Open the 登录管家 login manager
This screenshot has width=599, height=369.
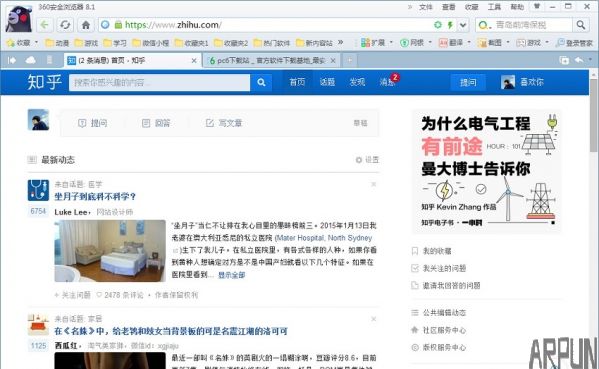tap(575, 43)
